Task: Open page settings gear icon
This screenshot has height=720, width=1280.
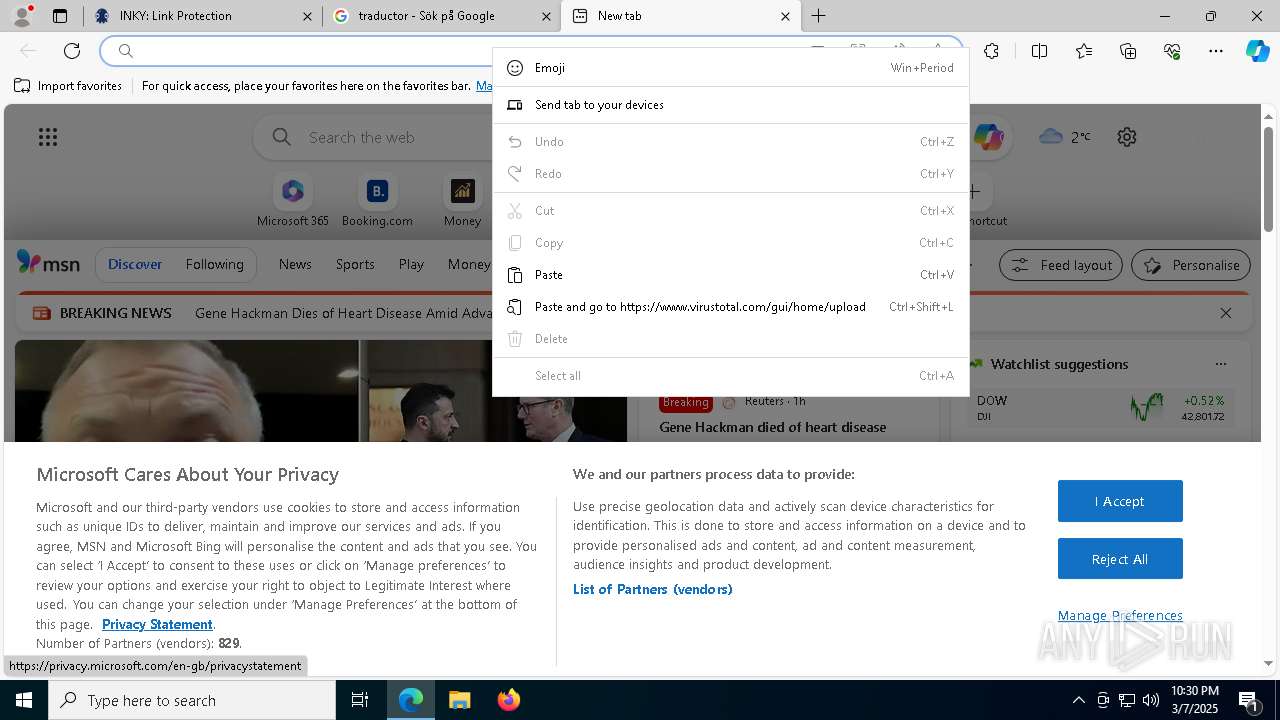Action: coord(1127,137)
